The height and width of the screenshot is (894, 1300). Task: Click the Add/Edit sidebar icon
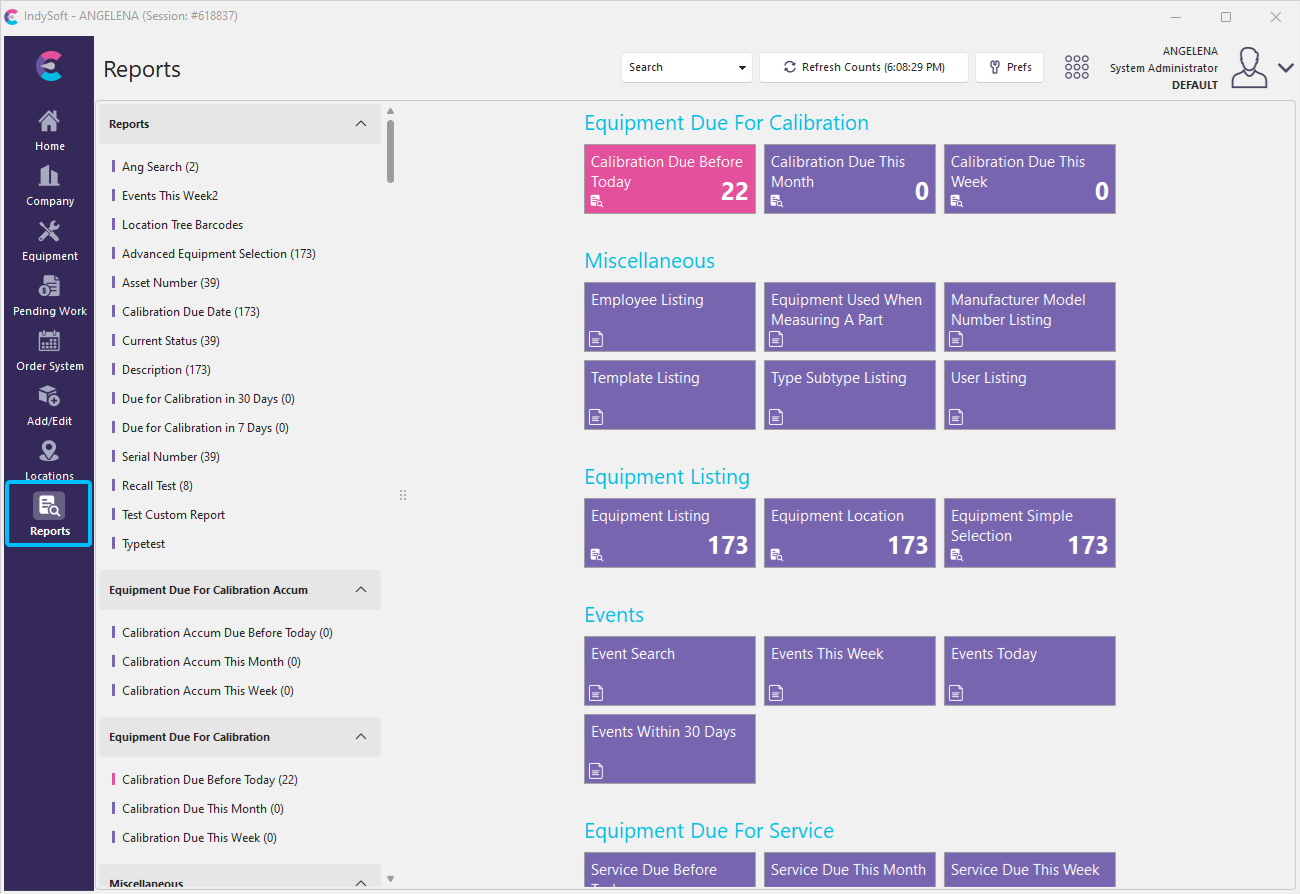click(49, 406)
